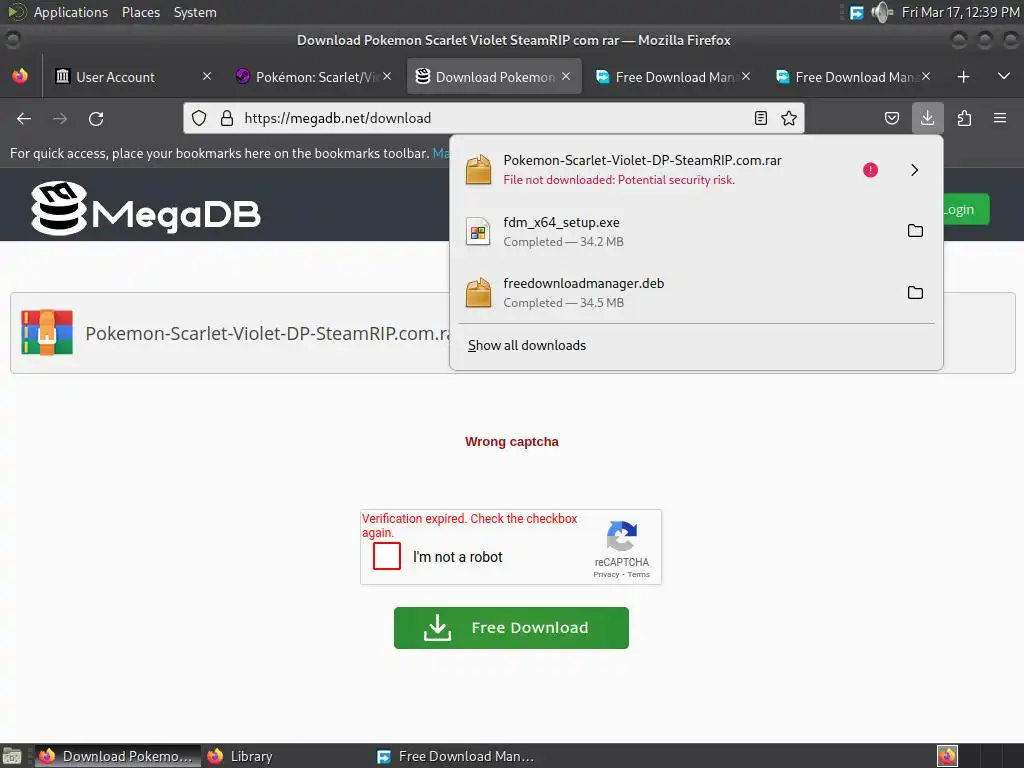Click Pokemon-Scarlet-Violet-DP-SteamRIP.com.rar in downloads panel
Screen dimensions: 1024x768
642,160
